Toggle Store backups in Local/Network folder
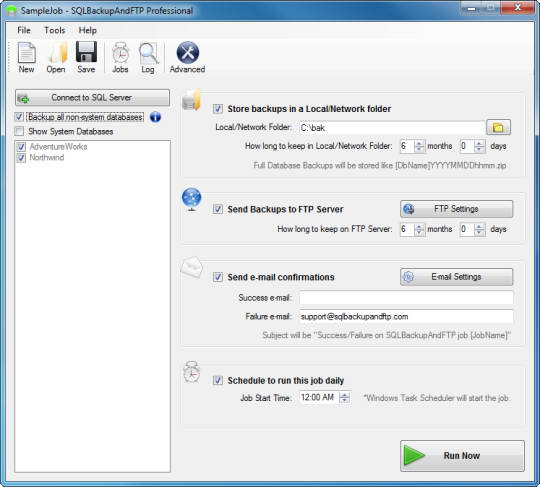This screenshot has width=540, height=487. pos(218,109)
